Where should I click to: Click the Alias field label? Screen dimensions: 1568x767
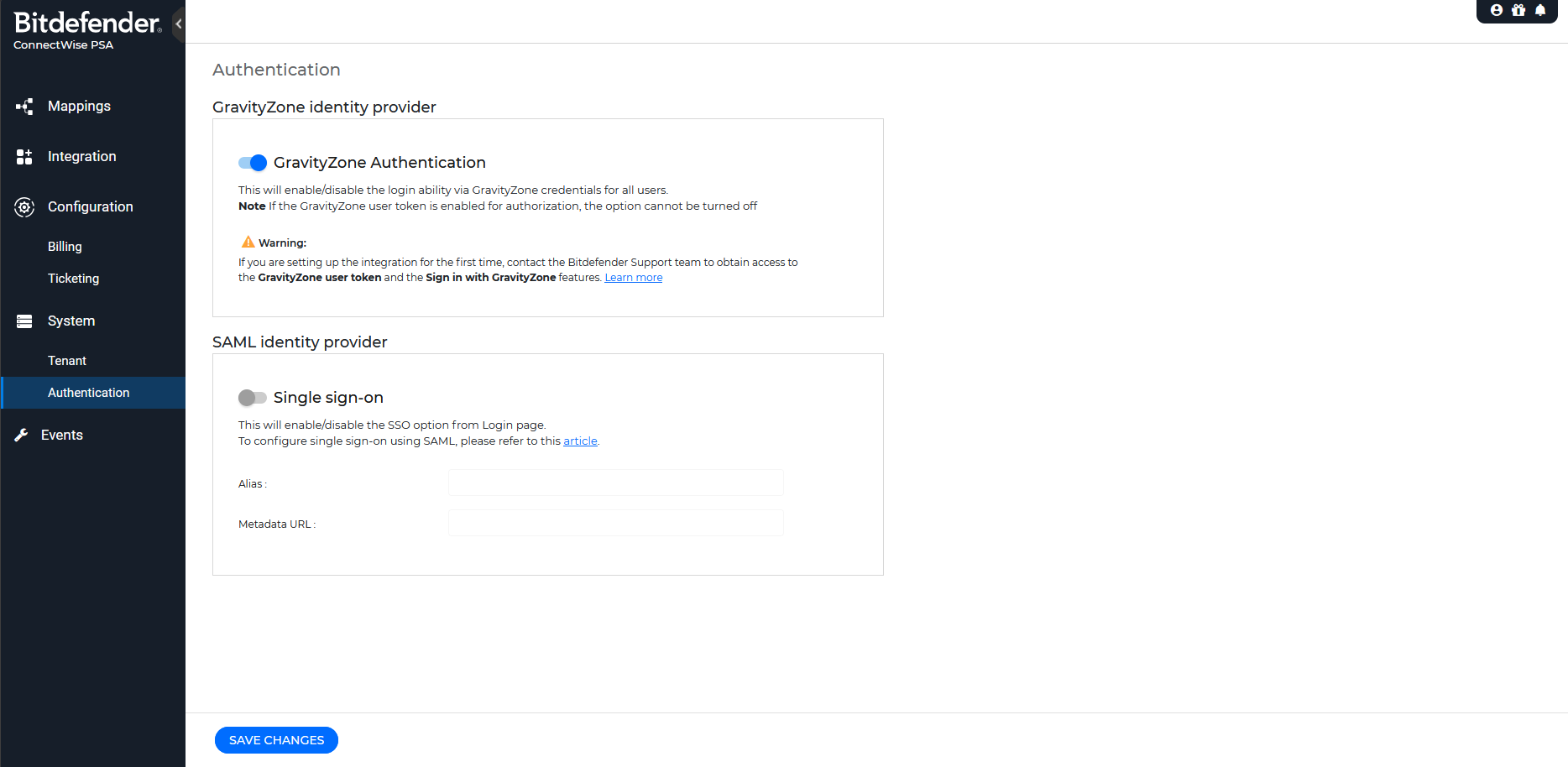click(253, 484)
